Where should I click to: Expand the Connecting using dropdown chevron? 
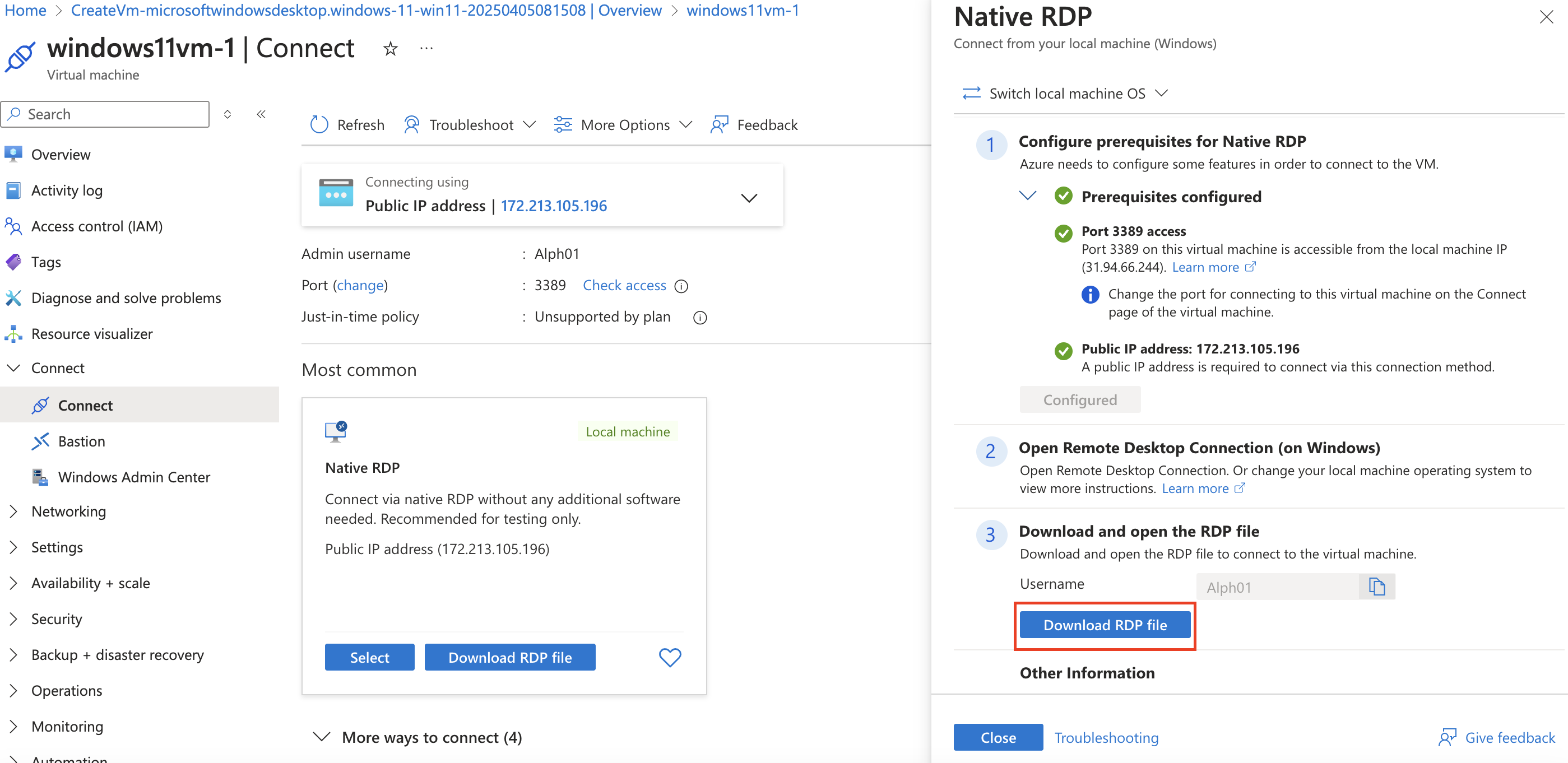pyautogui.click(x=749, y=198)
